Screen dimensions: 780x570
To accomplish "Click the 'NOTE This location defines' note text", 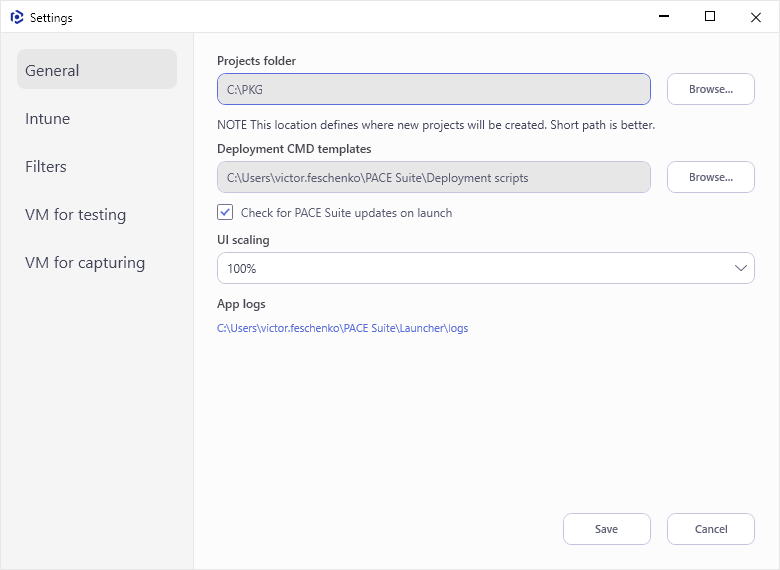I will pyautogui.click(x=436, y=125).
